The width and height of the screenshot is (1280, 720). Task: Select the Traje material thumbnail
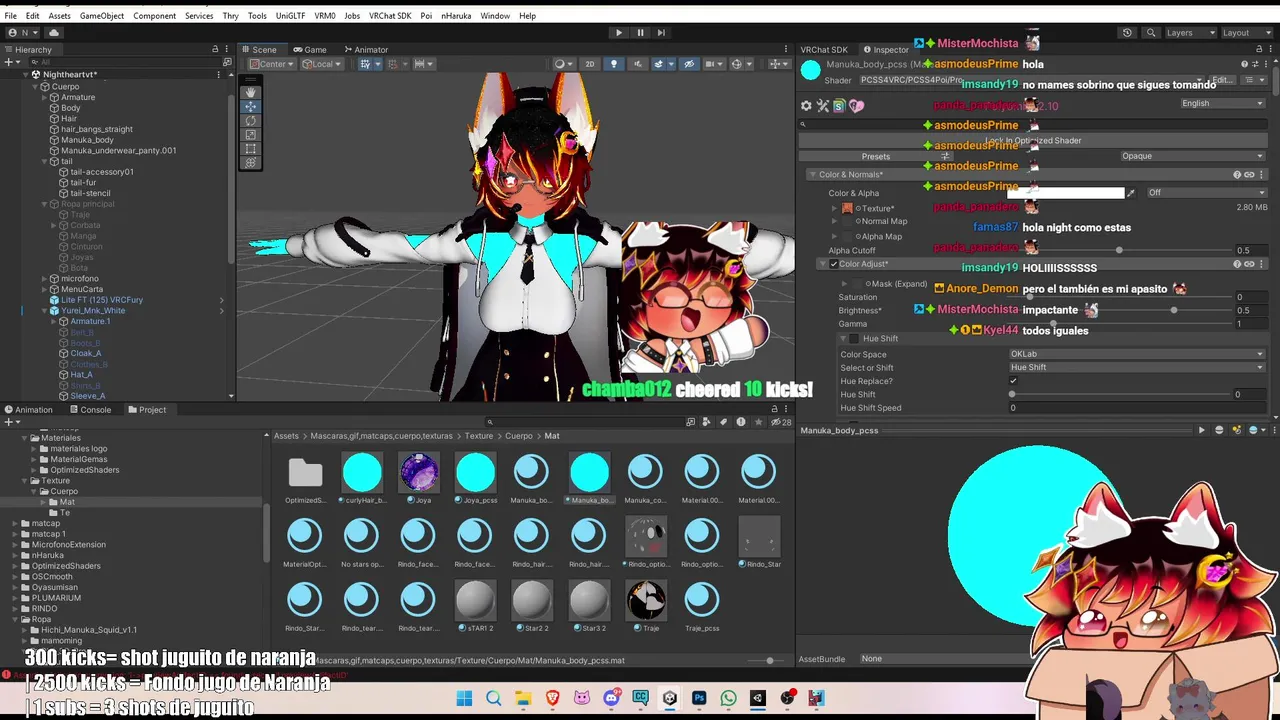[x=646, y=601]
